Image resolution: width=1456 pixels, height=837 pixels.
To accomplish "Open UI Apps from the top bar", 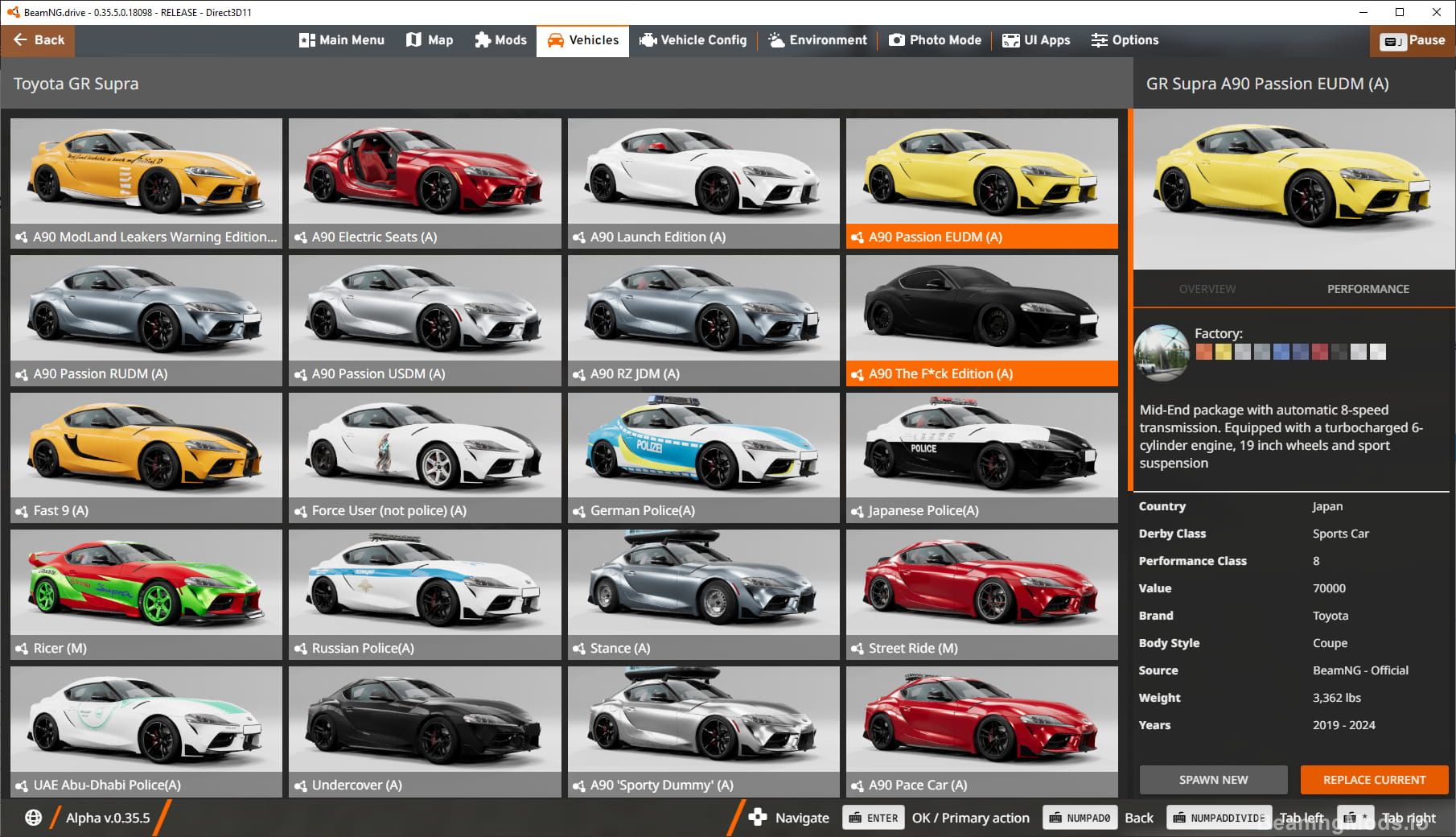I will [x=1036, y=40].
